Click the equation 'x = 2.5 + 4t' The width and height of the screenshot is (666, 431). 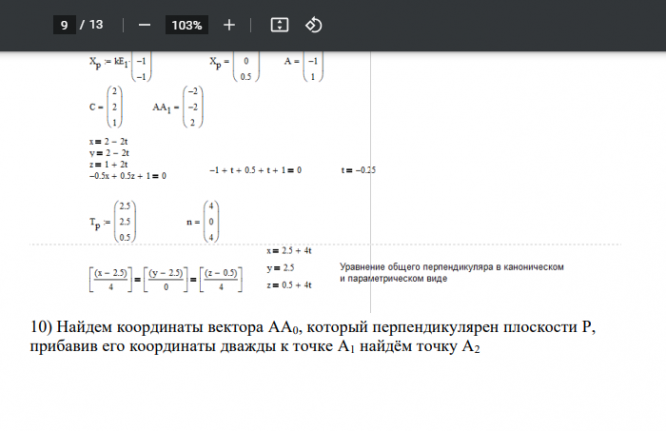point(289,251)
